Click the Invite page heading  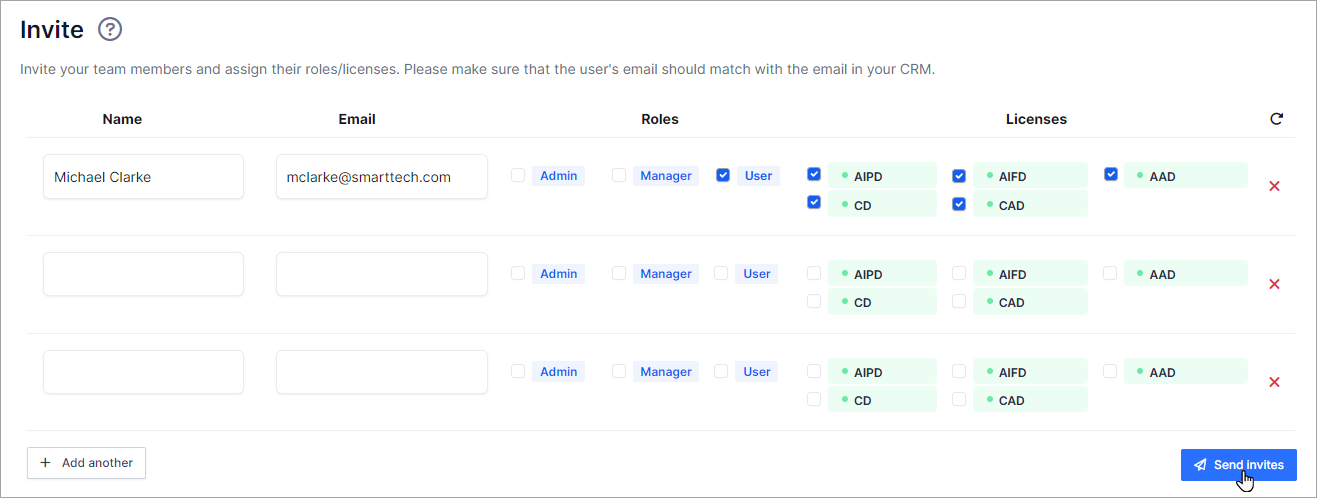(52, 30)
